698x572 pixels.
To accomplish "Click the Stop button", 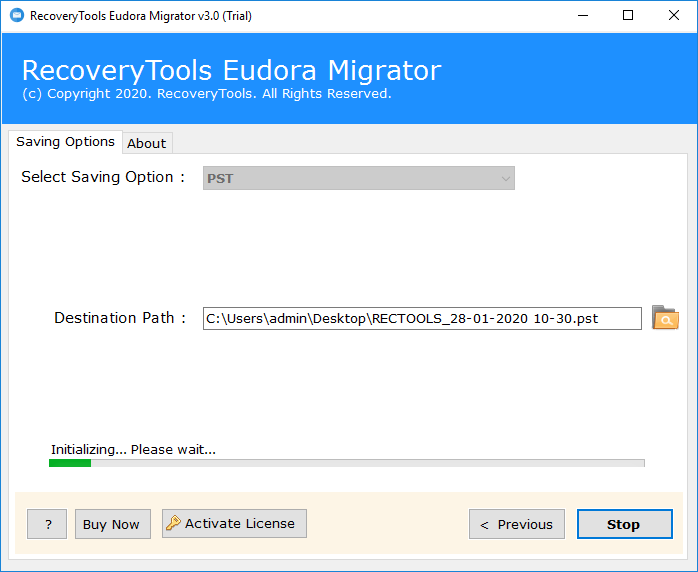I will [x=625, y=524].
